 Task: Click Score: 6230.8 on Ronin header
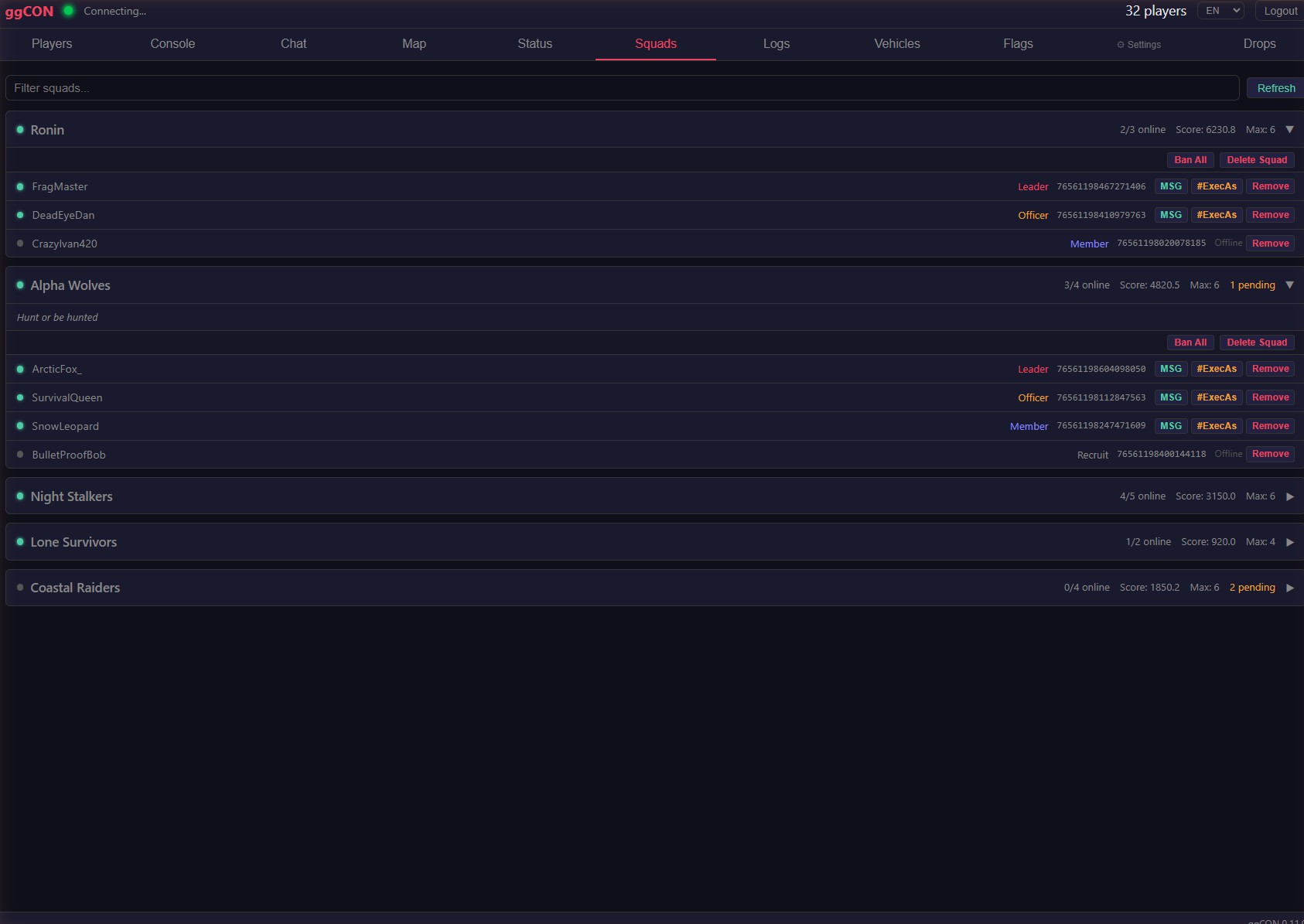pos(1205,130)
